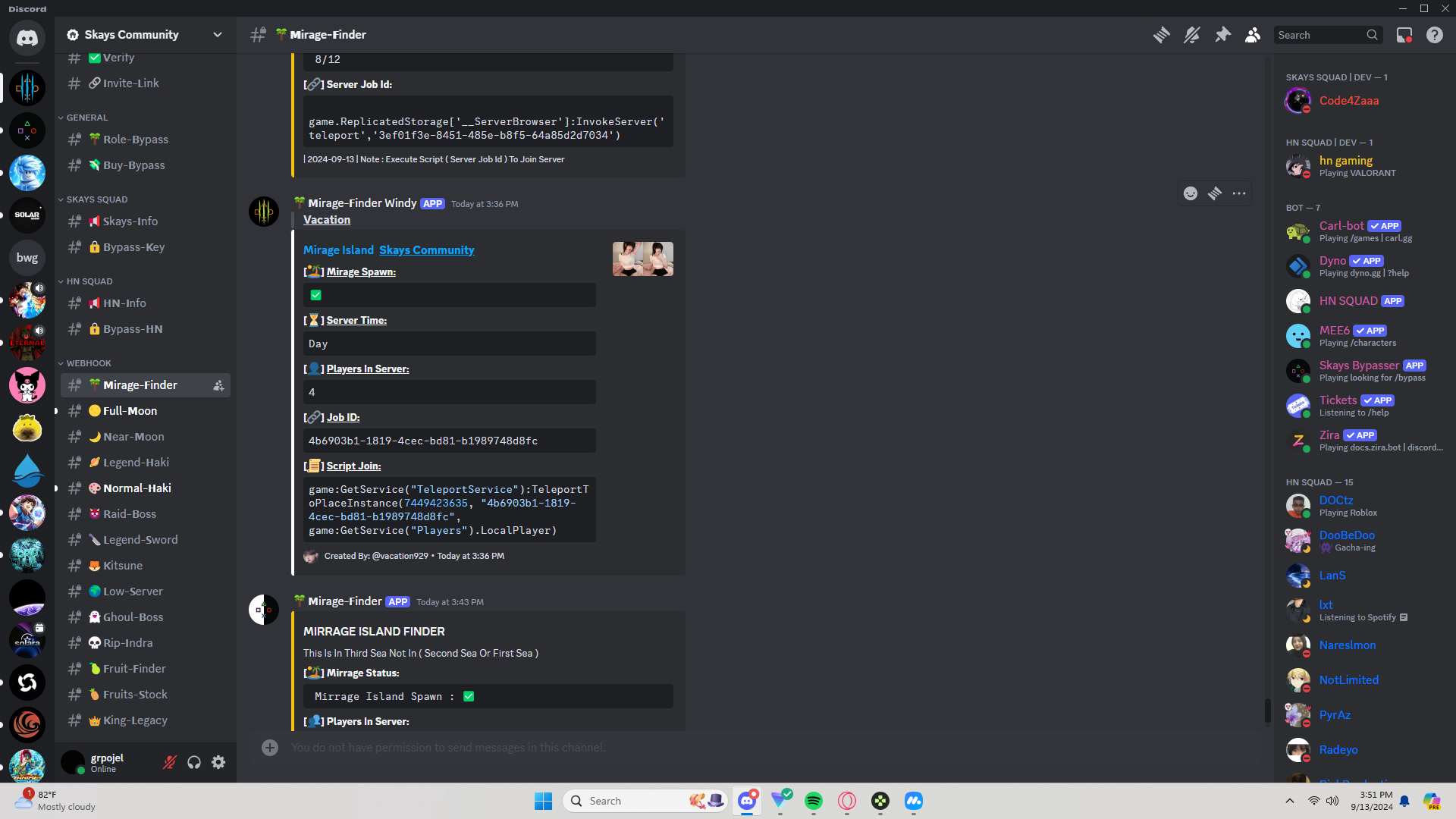Open the Windows notification bell icon

tap(1404, 801)
